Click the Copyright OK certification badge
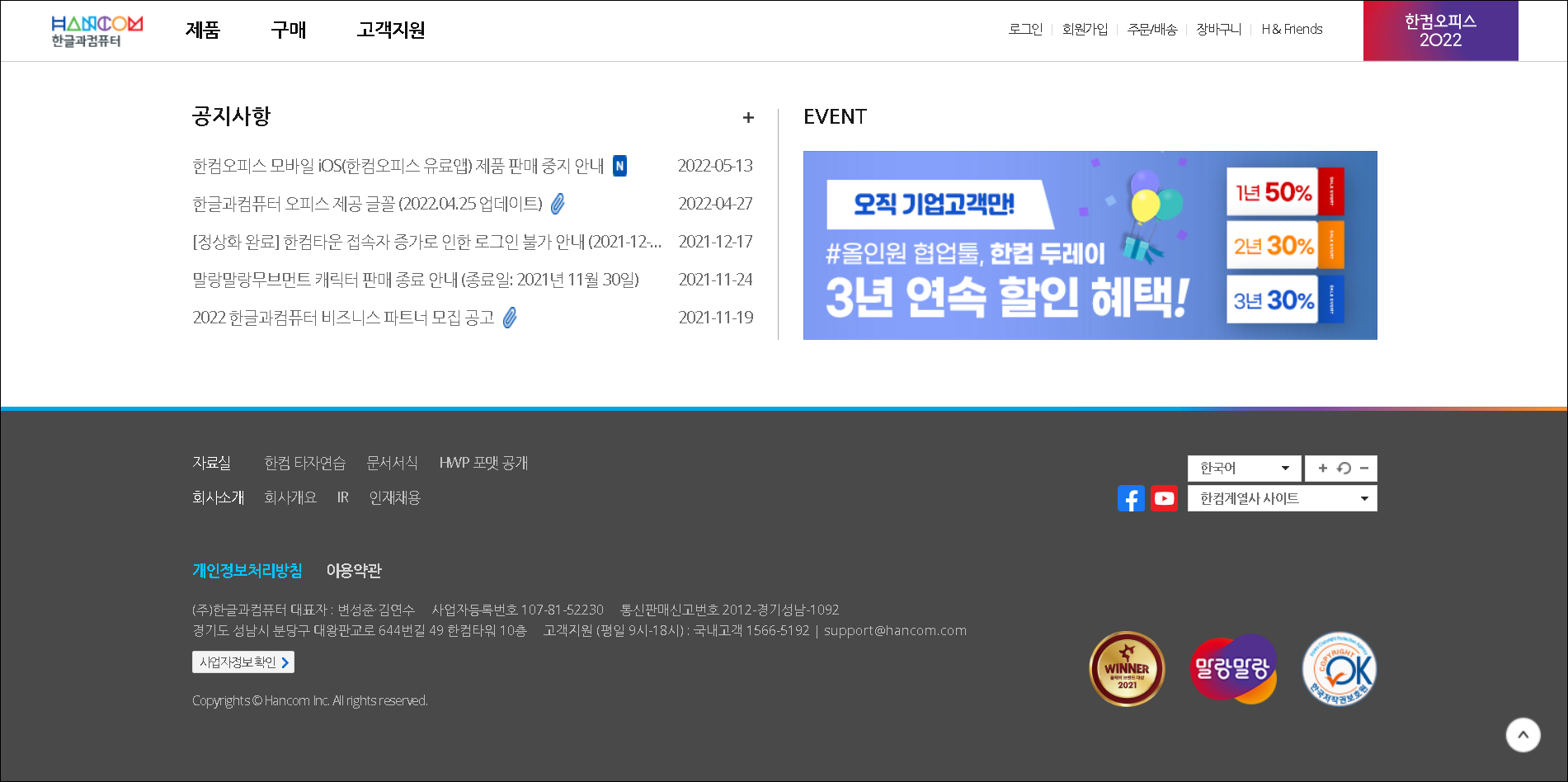The height and width of the screenshot is (782, 1568). pos(1340,669)
